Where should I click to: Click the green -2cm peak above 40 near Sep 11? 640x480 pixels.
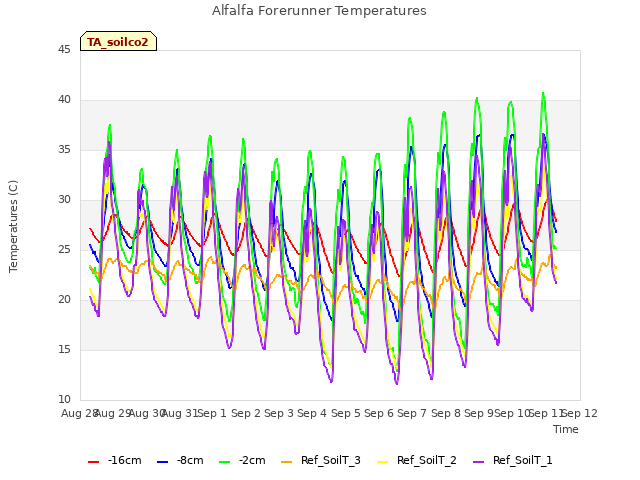(543, 94)
